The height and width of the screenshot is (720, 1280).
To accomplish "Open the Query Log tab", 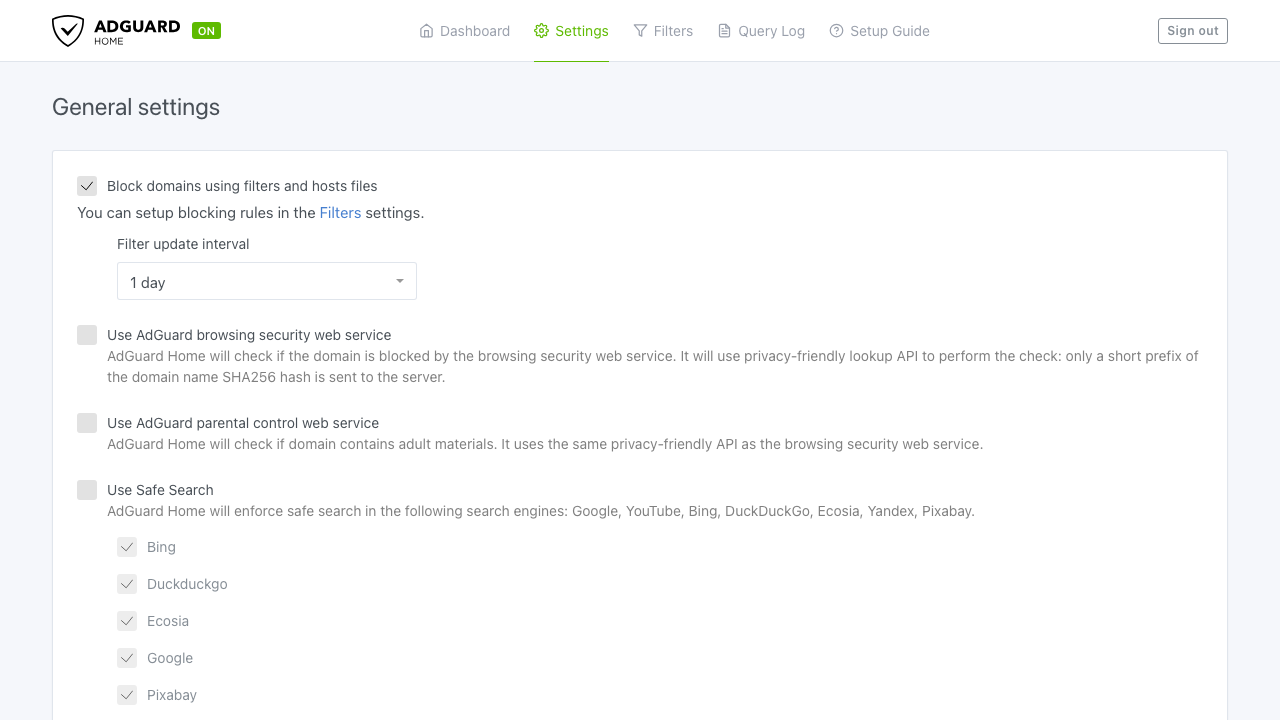I will (761, 31).
